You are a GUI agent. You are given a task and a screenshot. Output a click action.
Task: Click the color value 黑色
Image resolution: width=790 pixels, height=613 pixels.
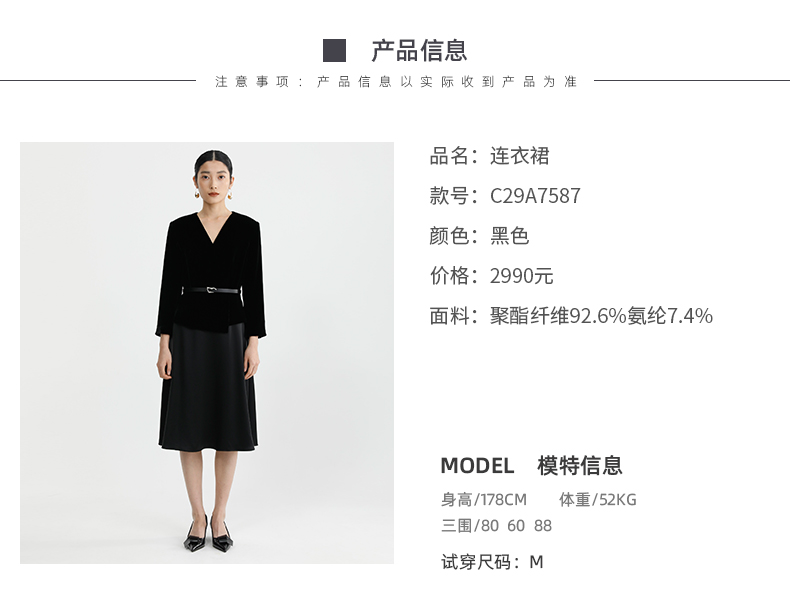pos(509,236)
